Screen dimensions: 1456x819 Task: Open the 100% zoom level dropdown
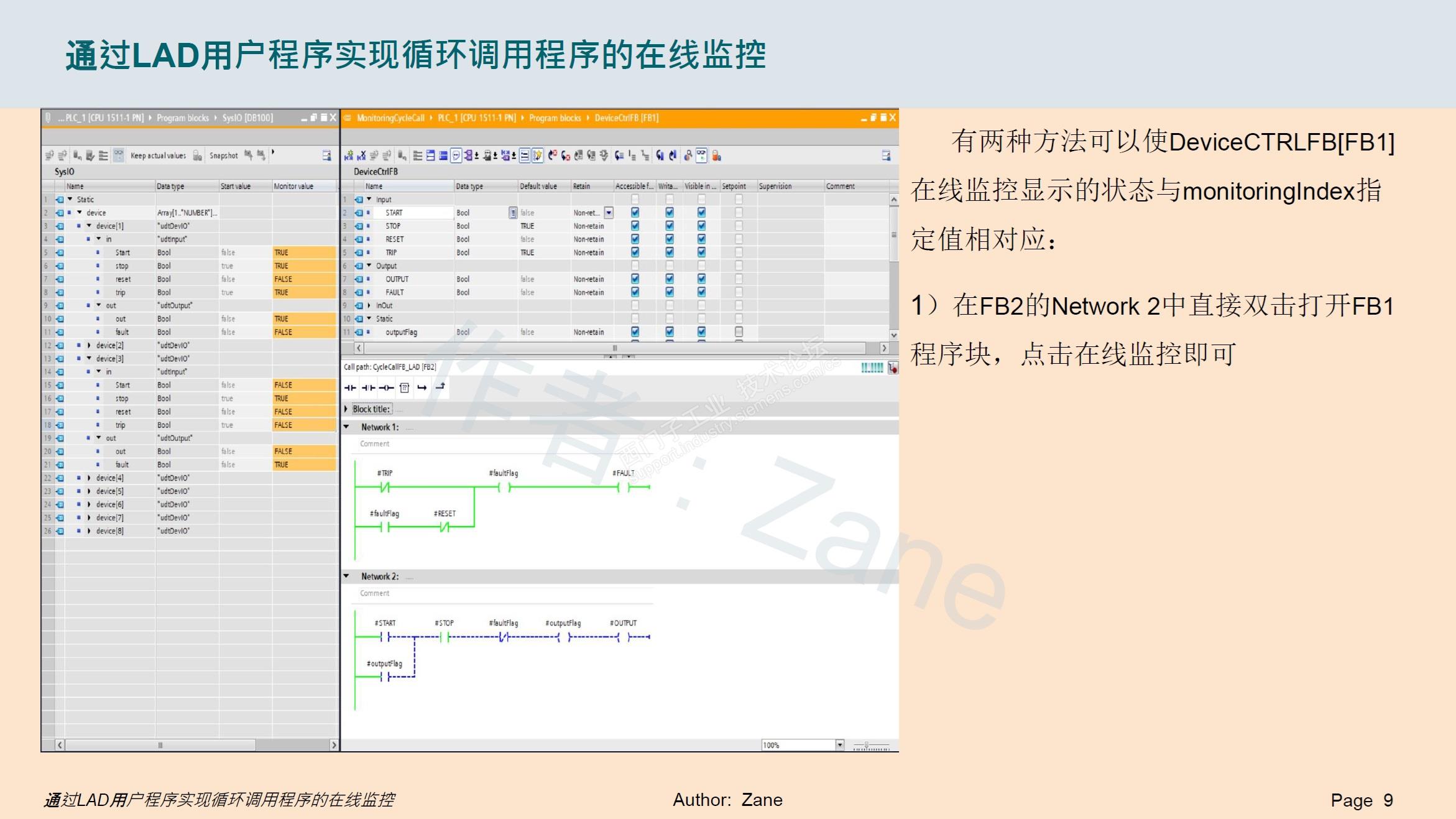[840, 745]
